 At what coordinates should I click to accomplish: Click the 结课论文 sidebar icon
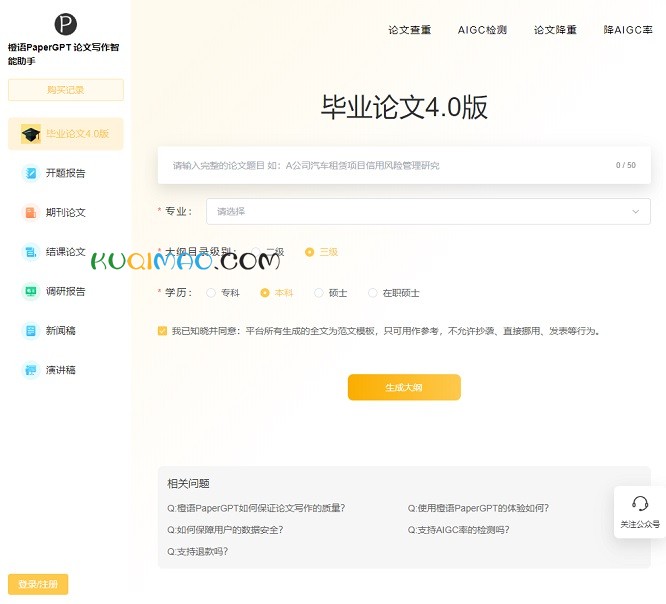(x=31, y=252)
